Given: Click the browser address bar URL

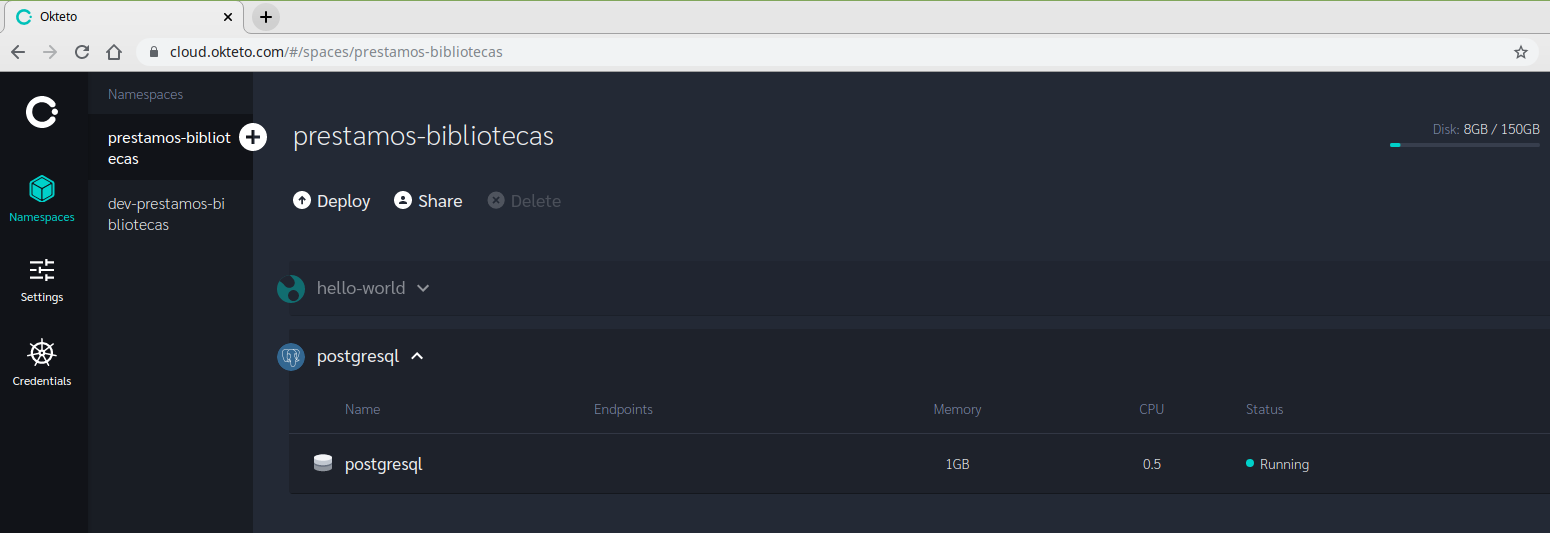Looking at the screenshot, I should click(x=336, y=52).
